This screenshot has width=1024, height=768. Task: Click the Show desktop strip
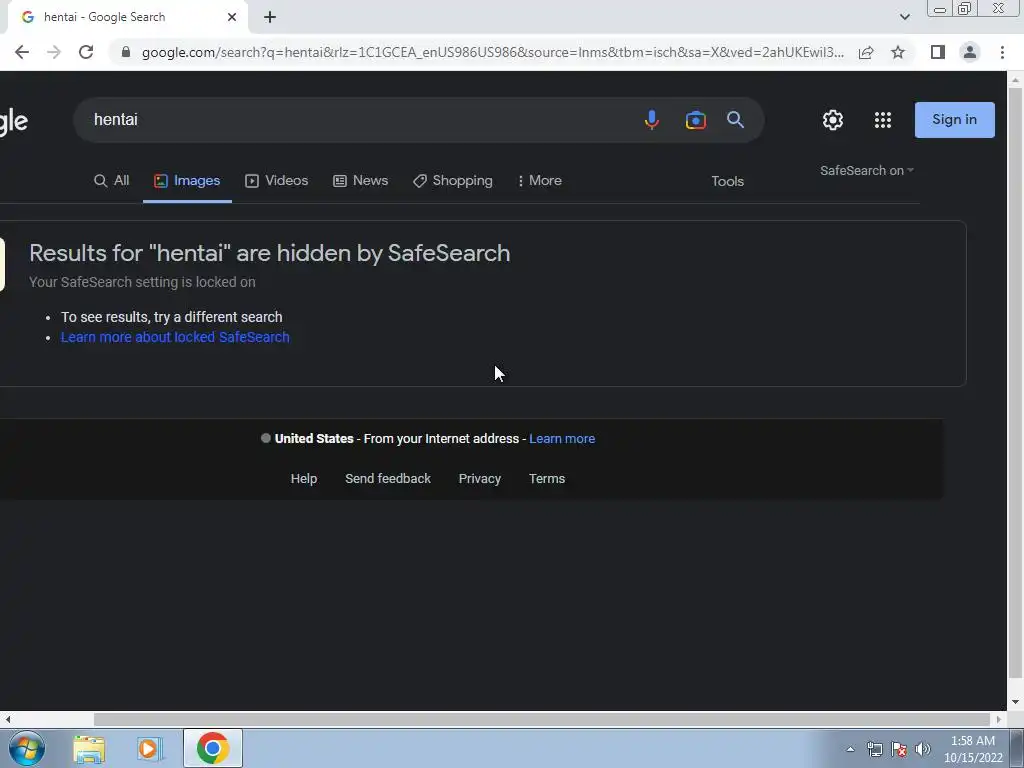tap(1019, 748)
